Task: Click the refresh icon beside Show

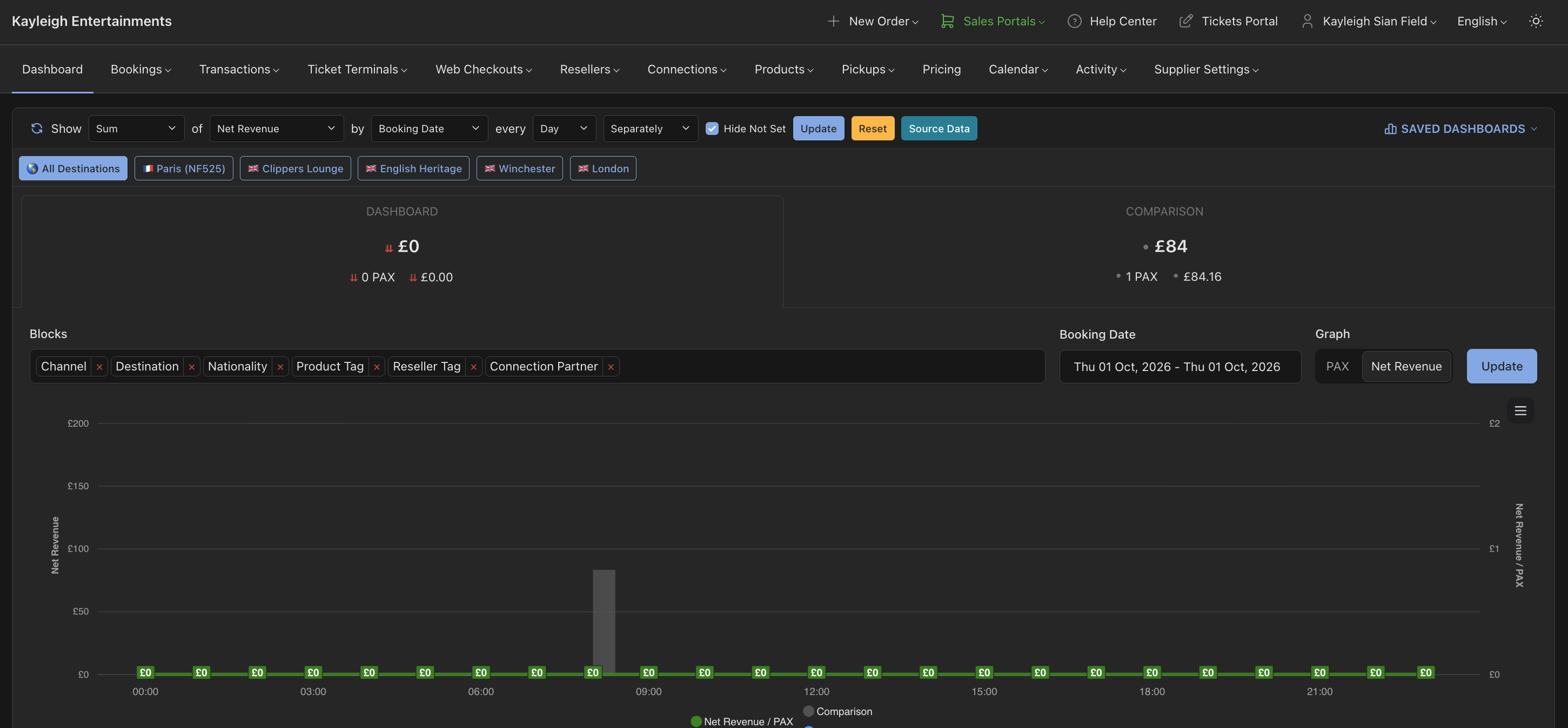Action: pos(37,129)
